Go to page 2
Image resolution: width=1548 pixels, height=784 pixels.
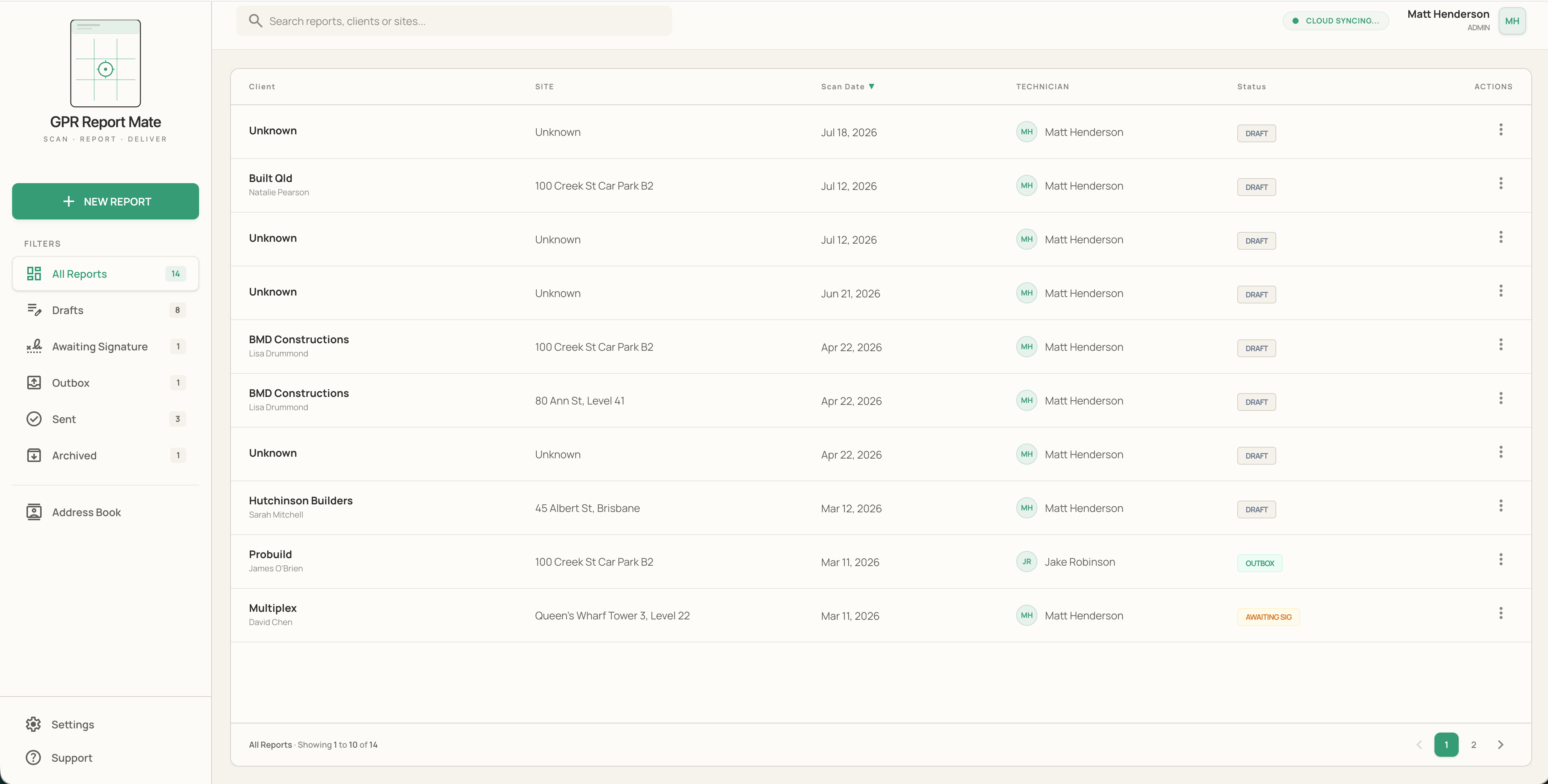click(x=1473, y=744)
